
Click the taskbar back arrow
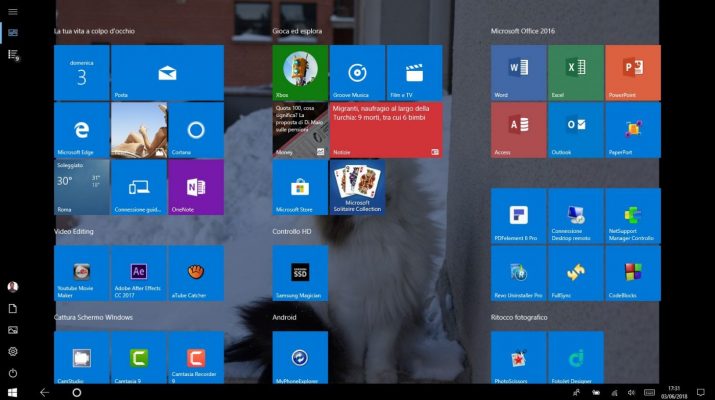click(x=44, y=392)
